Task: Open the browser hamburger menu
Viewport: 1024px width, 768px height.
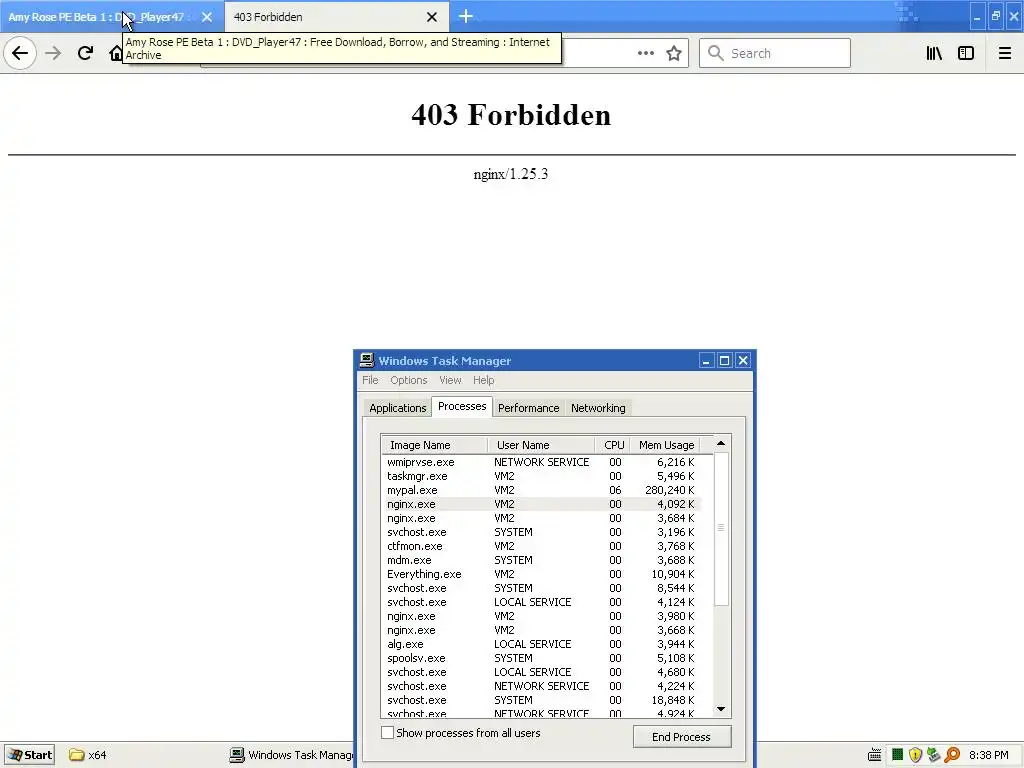Action: coord(1005,53)
